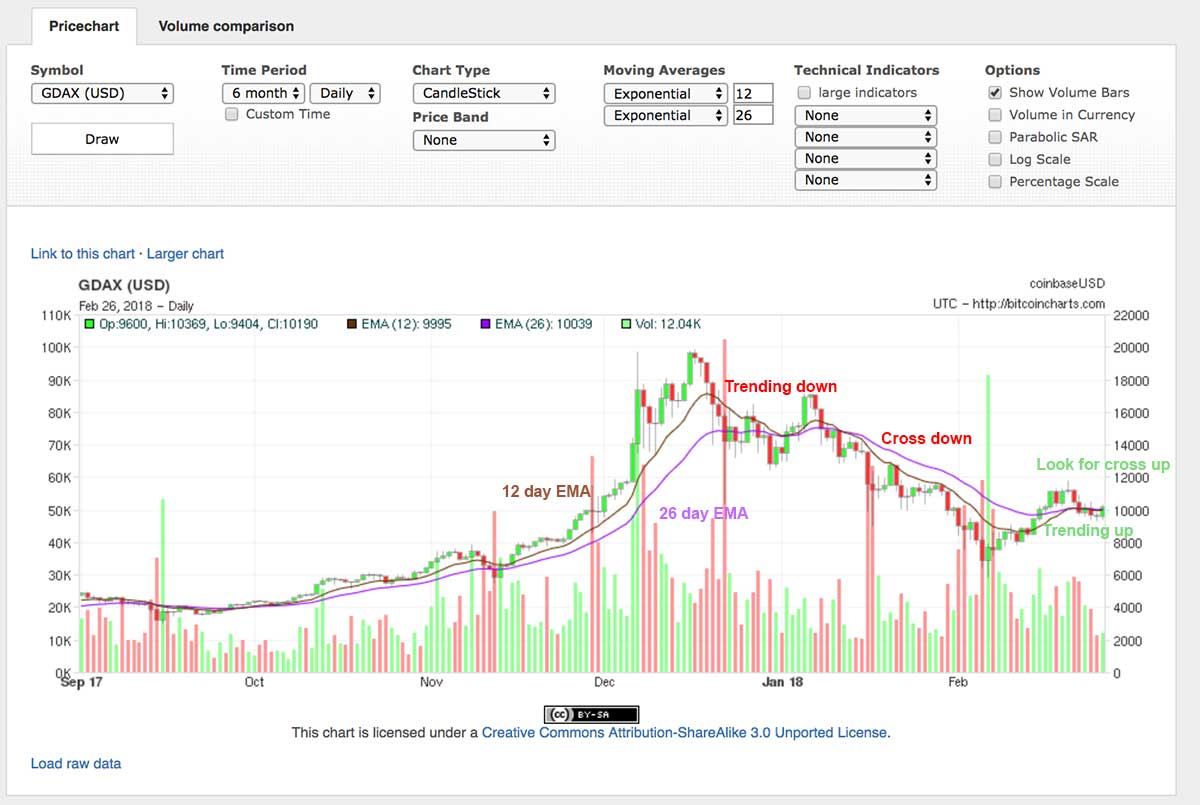Open the Larger chart link
This screenshot has width=1200, height=805.
185,253
